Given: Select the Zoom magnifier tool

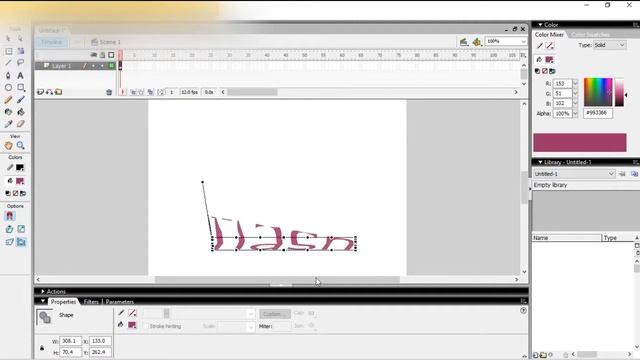Looking at the screenshot, I should coord(20,145).
